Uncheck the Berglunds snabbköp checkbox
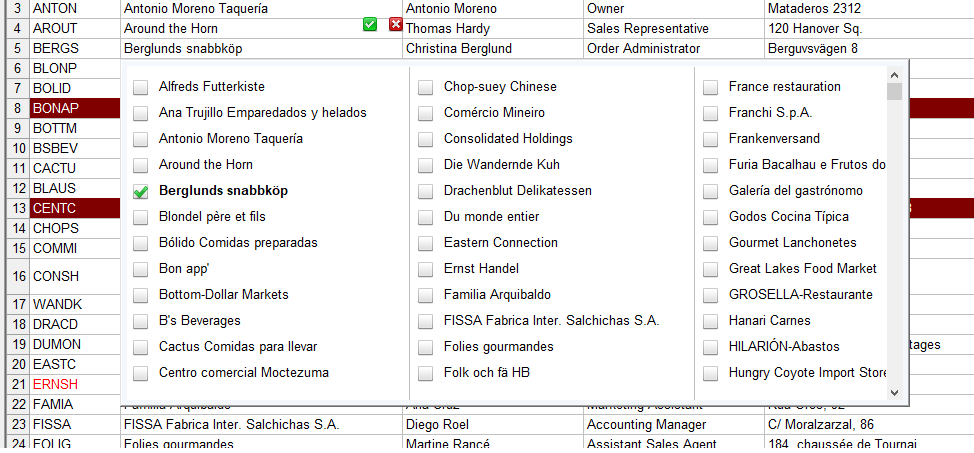 pos(141,191)
